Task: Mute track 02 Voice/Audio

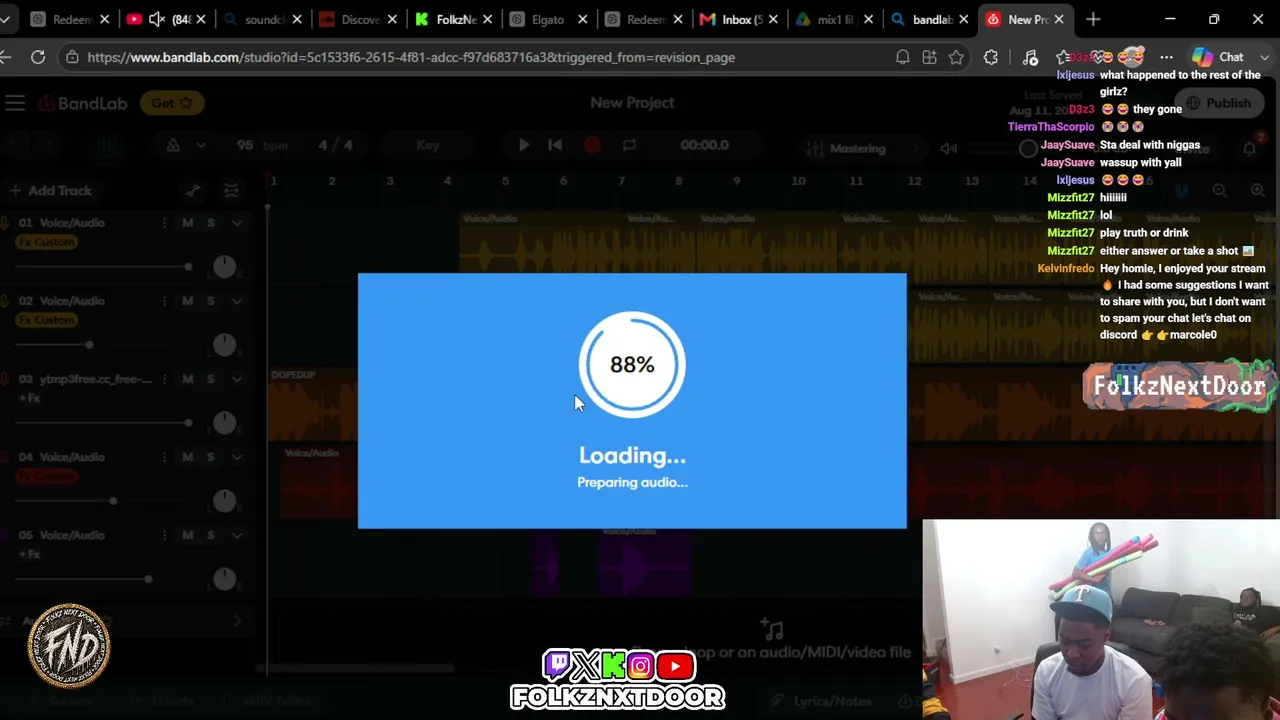Action: (187, 301)
